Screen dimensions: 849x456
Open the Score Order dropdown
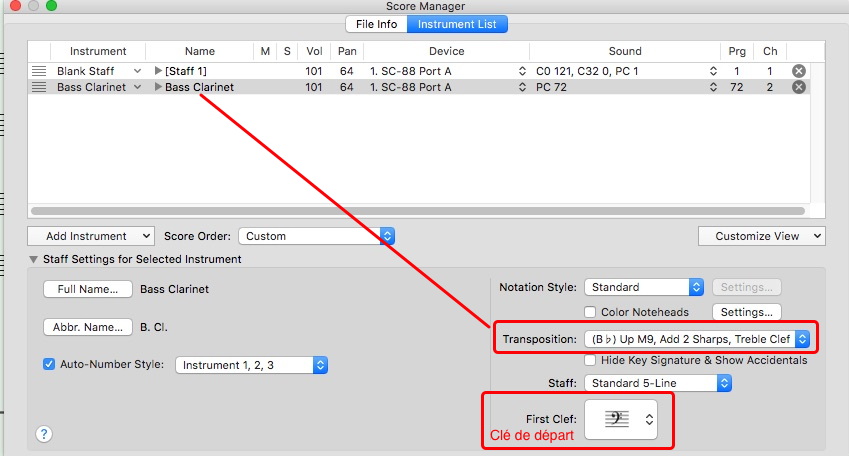click(x=316, y=236)
